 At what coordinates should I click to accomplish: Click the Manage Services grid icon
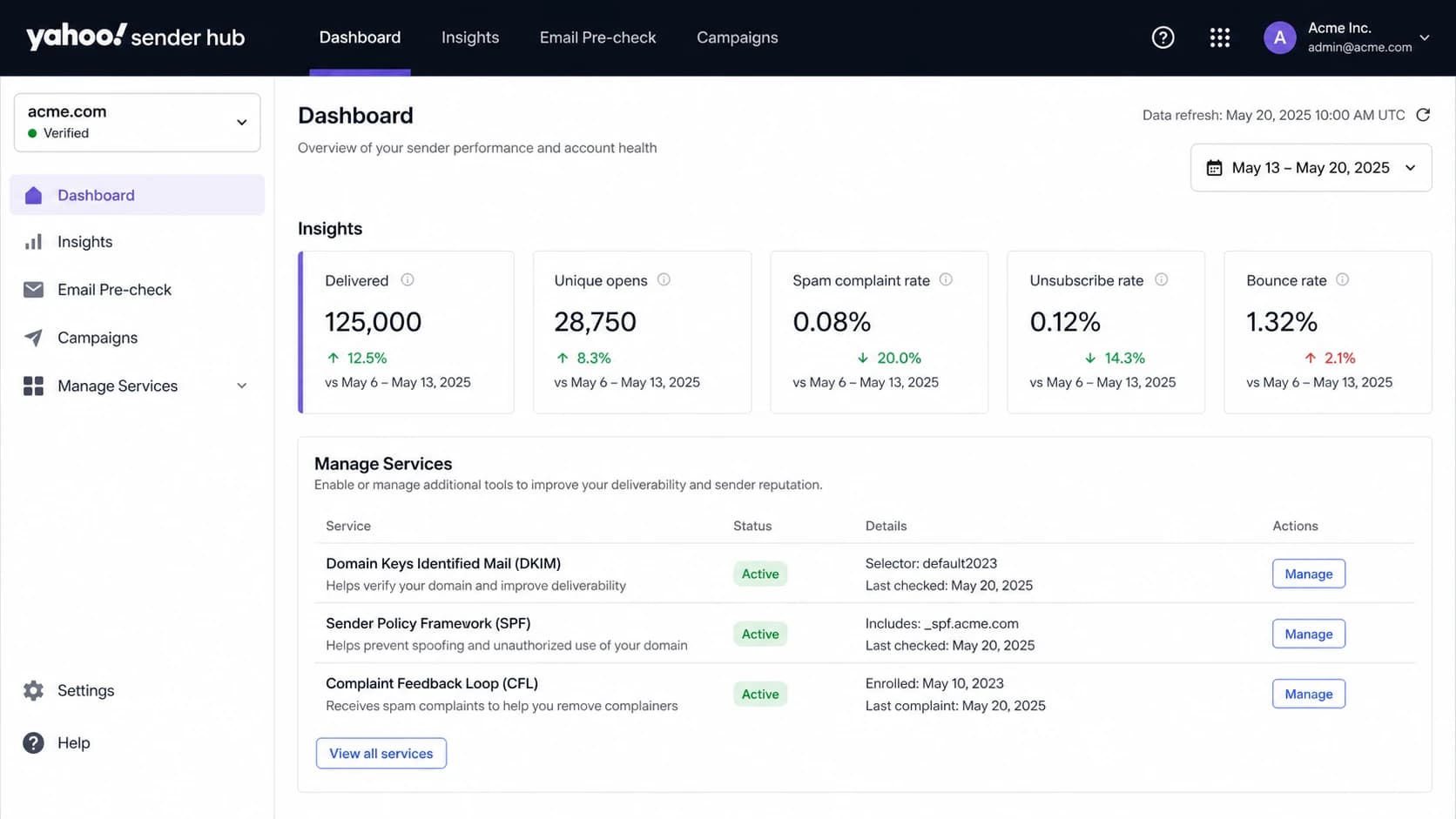click(33, 386)
